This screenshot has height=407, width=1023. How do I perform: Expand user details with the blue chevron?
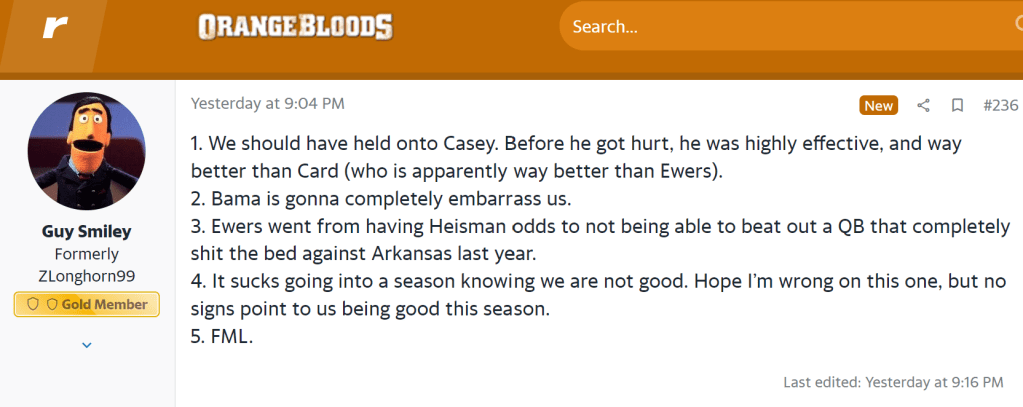[86, 345]
